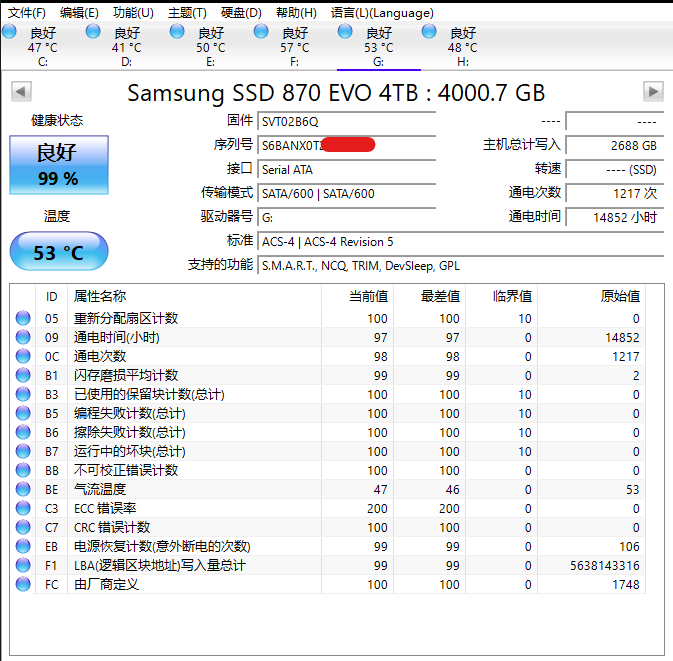Select the 气流温度 attribute row
673x661 pixels.
(328, 489)
